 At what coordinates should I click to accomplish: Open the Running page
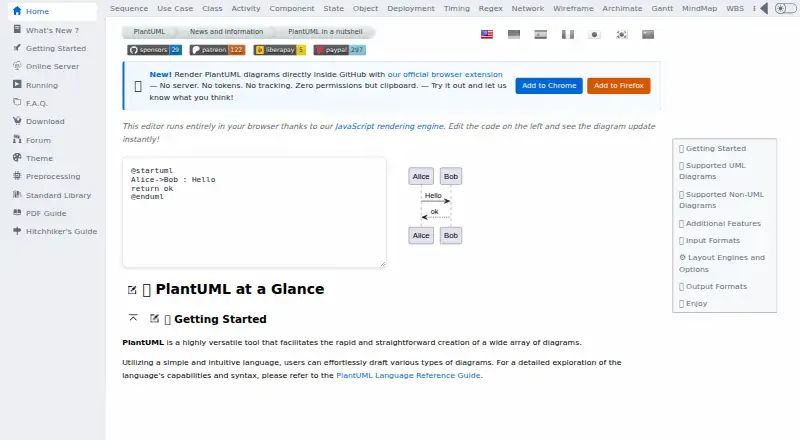pos(41,85)
